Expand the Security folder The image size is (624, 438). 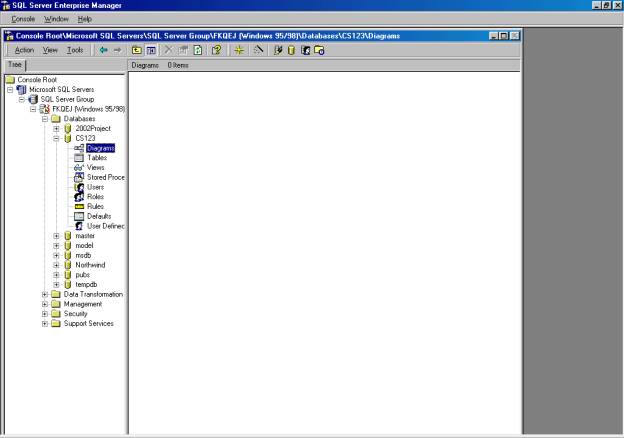[x=45, y=313]
